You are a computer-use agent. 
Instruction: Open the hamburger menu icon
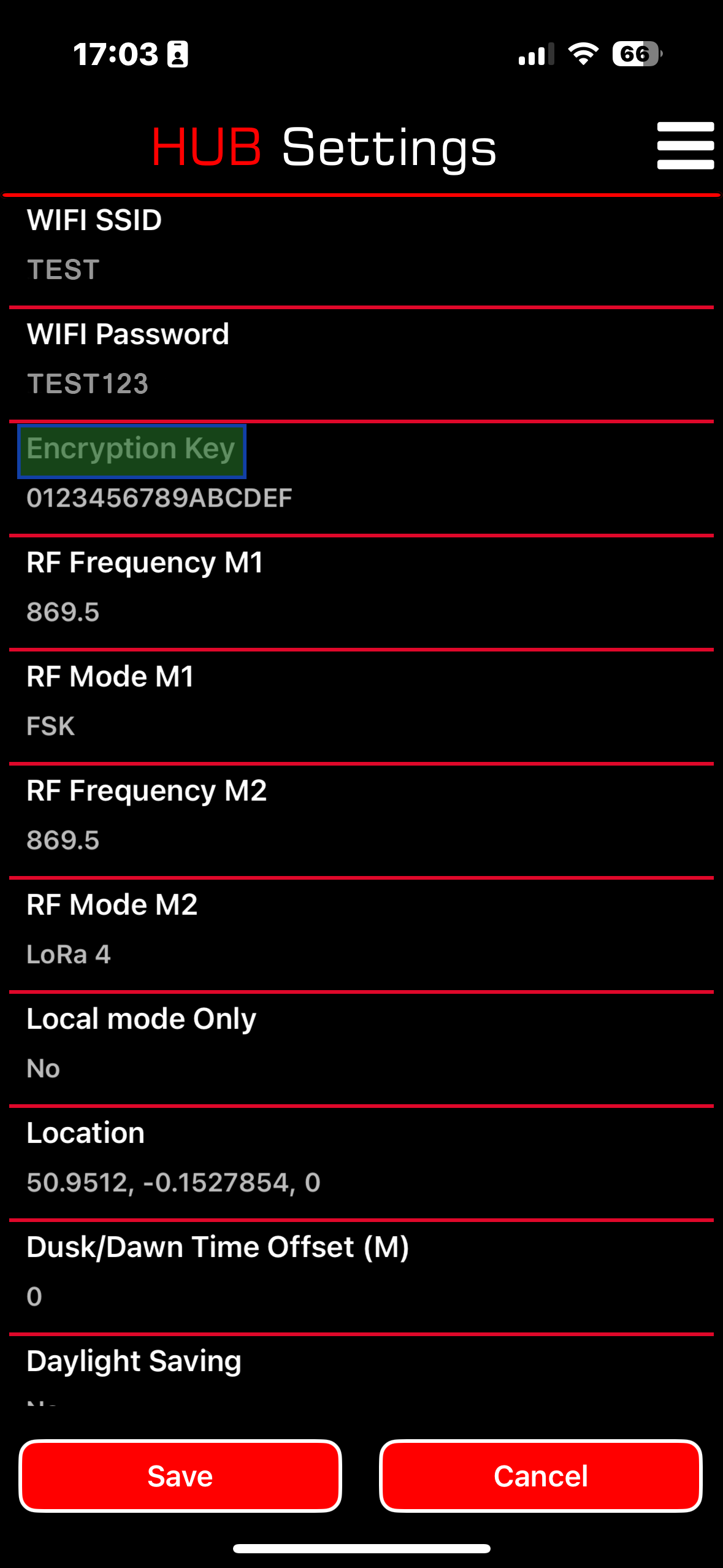(685, 146)
